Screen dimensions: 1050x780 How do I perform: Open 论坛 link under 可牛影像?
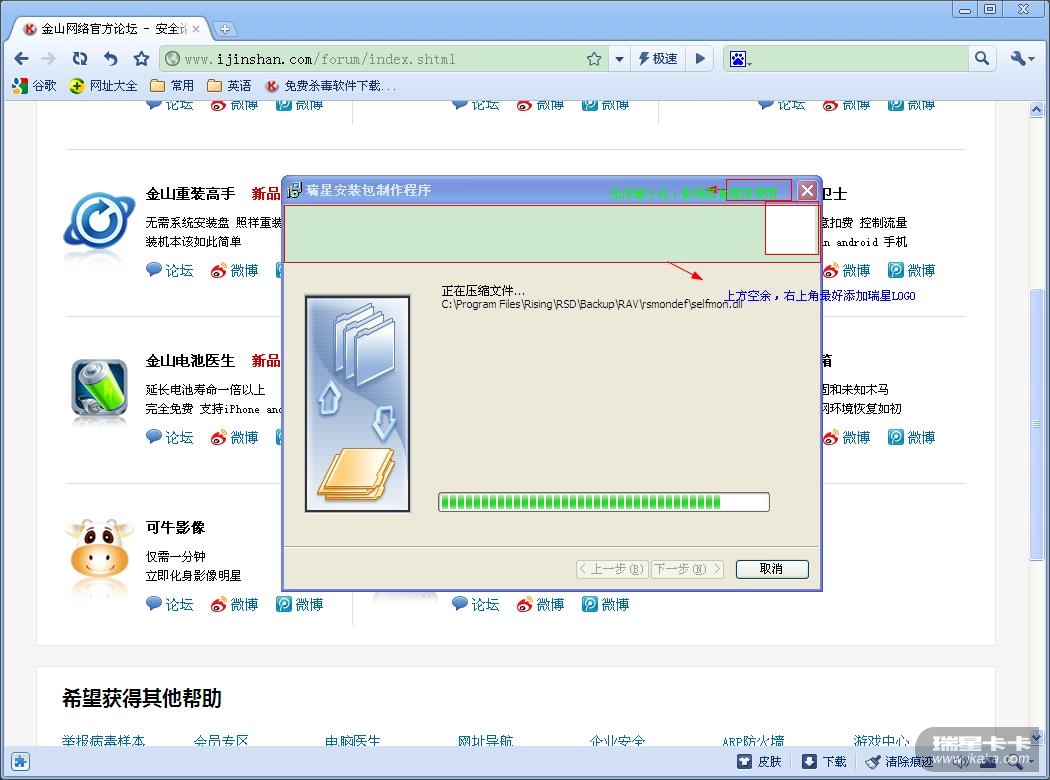coord(169,604)
